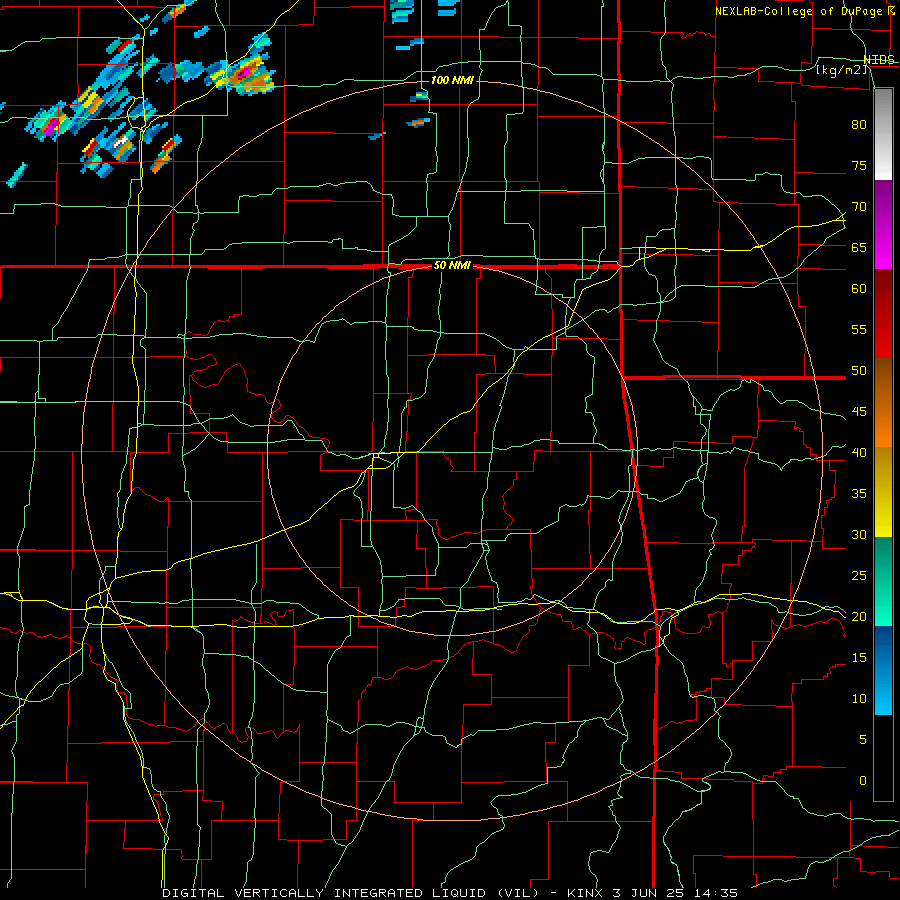This screenshot has width=900, height=900.
Task: Click the NEXLAB-College of DuPage label
Action: pos(800,11)
